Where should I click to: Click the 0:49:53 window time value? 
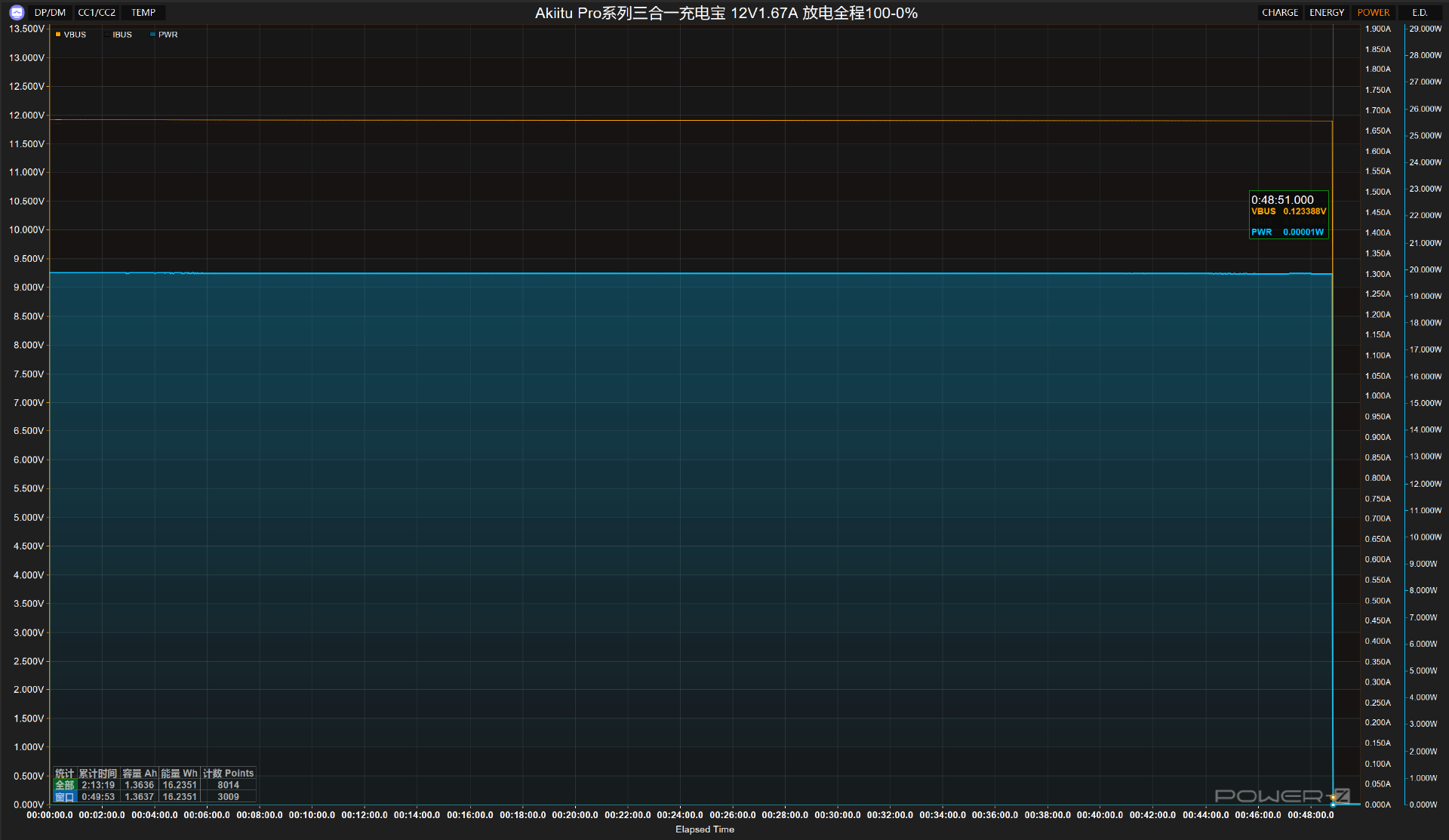[x=98, y=797]
